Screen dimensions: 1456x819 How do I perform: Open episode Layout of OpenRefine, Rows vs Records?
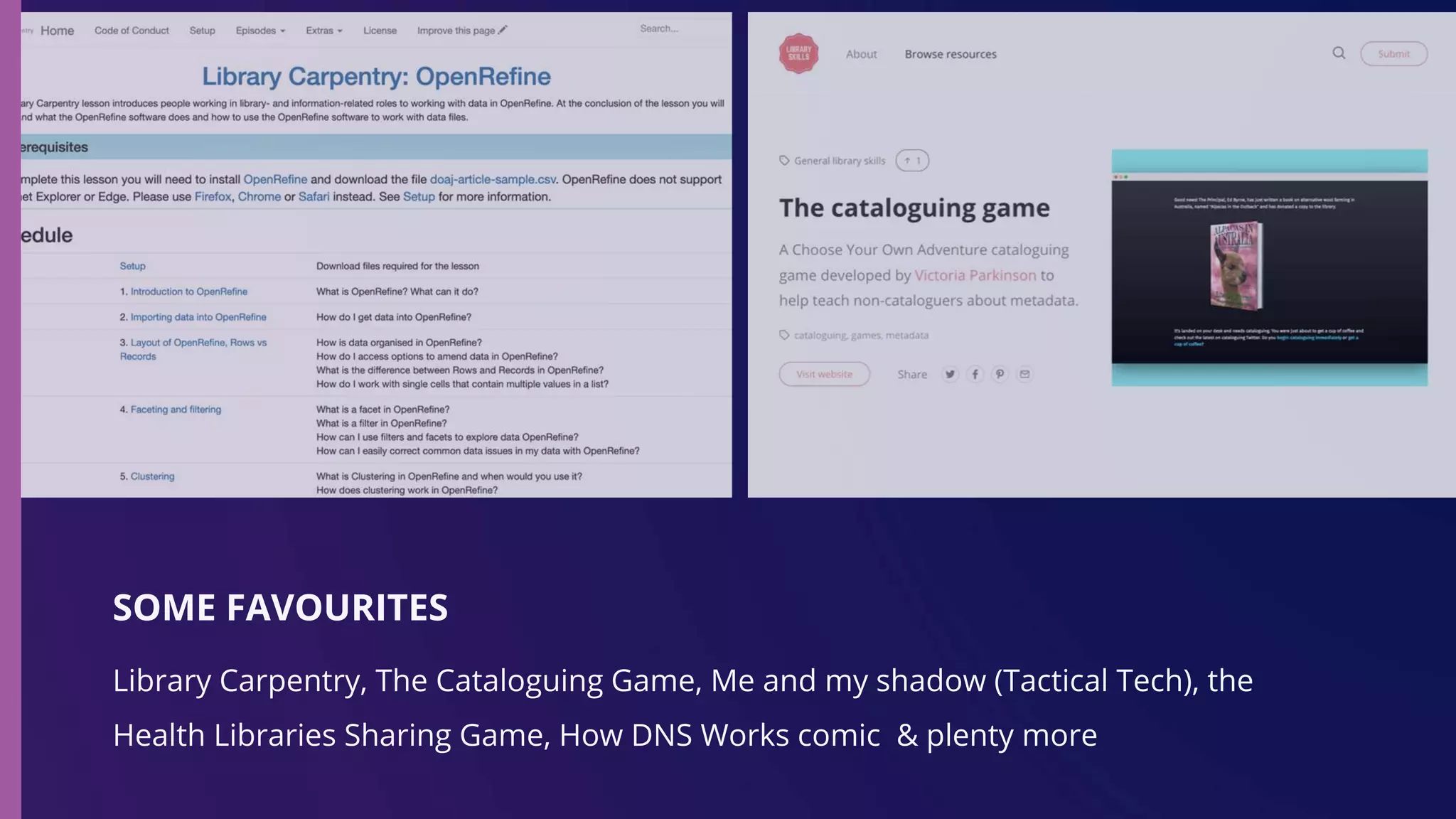(x=193, y=349)
